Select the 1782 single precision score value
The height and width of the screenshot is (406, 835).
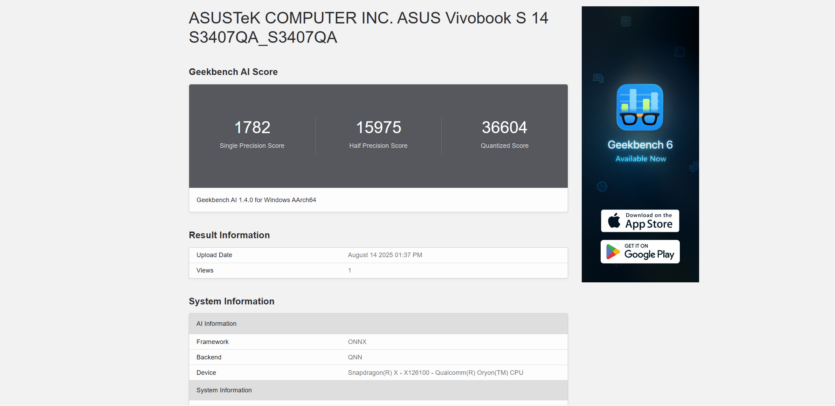tap(252, 128)
